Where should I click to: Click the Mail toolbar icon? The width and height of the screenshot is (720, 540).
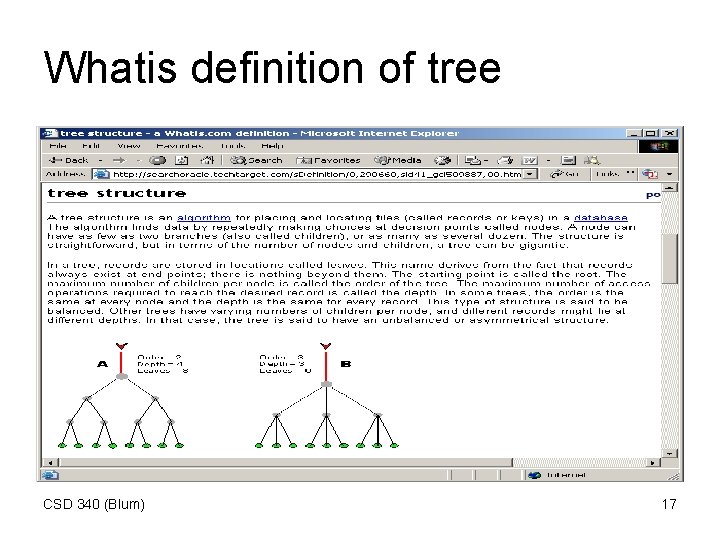pyautogui.click(x=472, y=160)
